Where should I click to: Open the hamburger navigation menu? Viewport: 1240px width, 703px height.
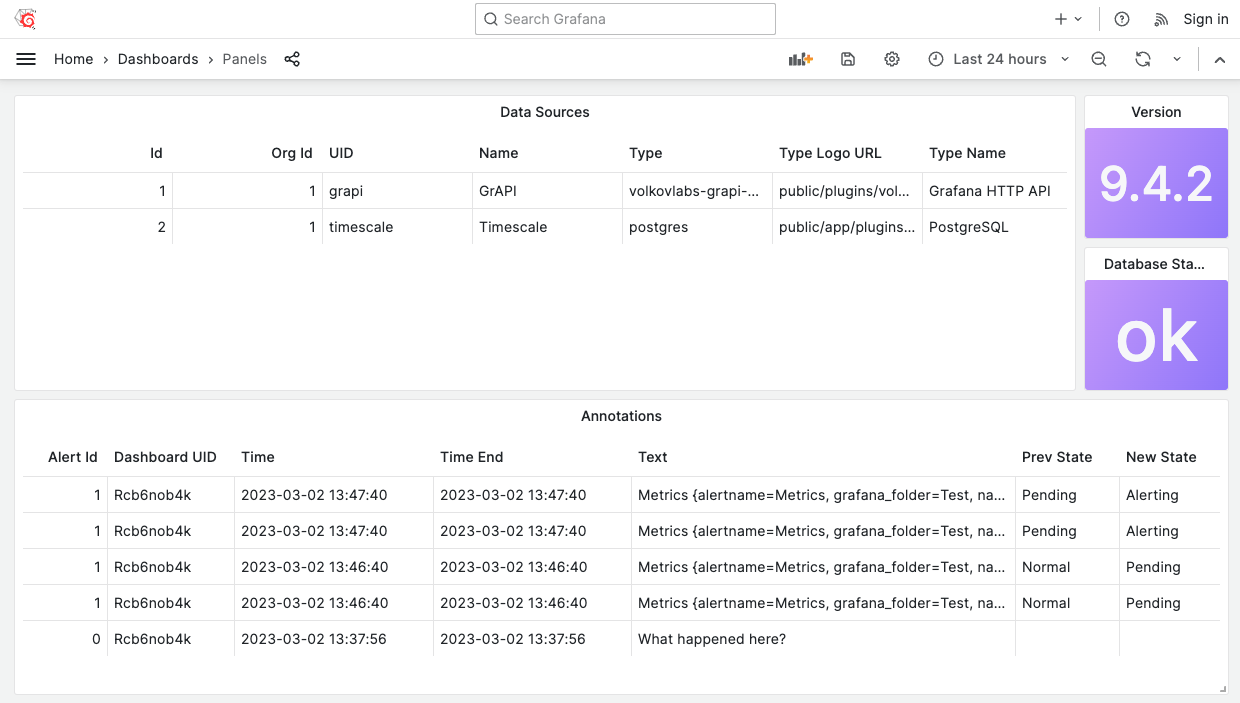click(26, 59)
